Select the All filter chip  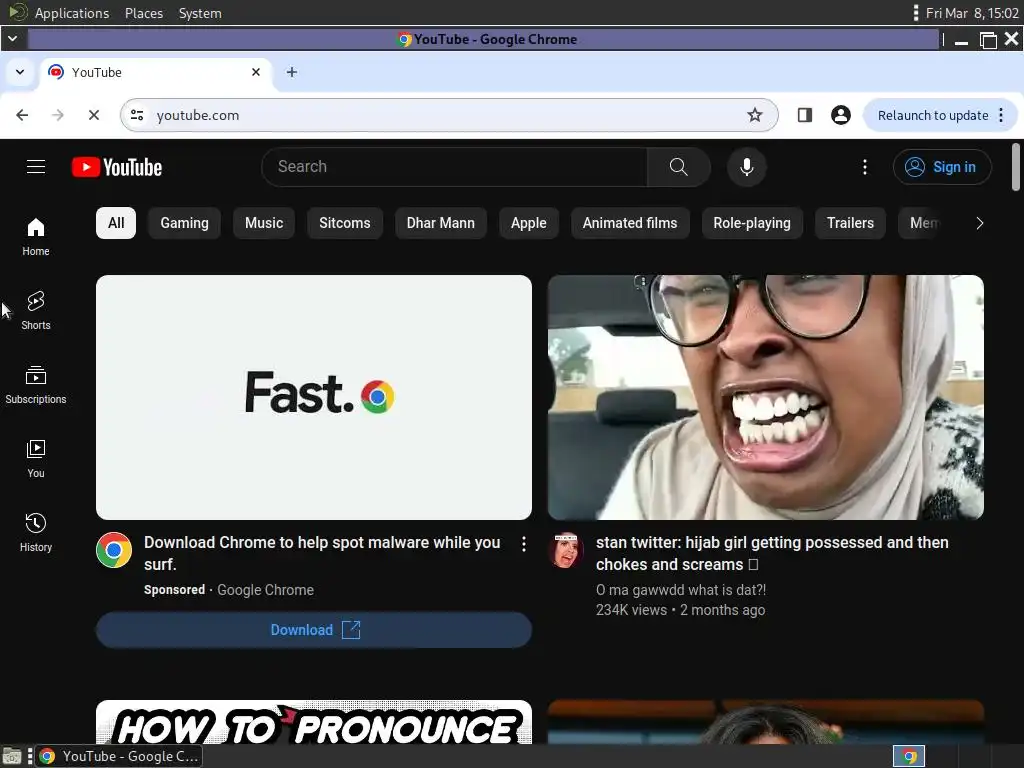(116, 223)
